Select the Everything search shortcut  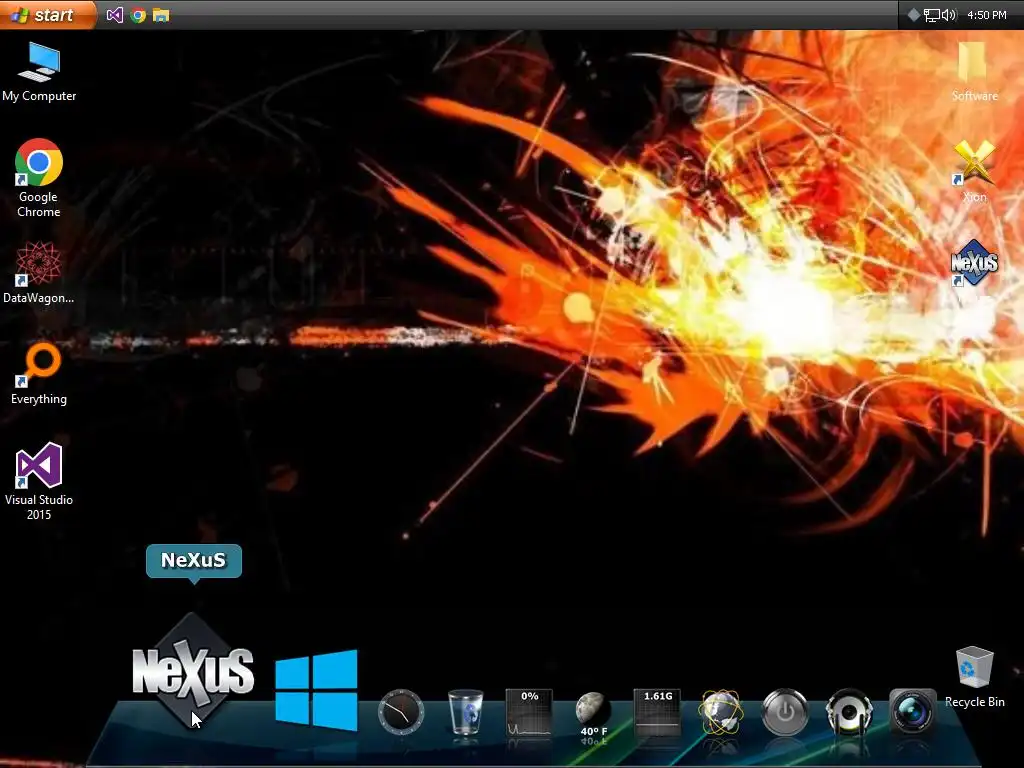[x=39, y=374]
